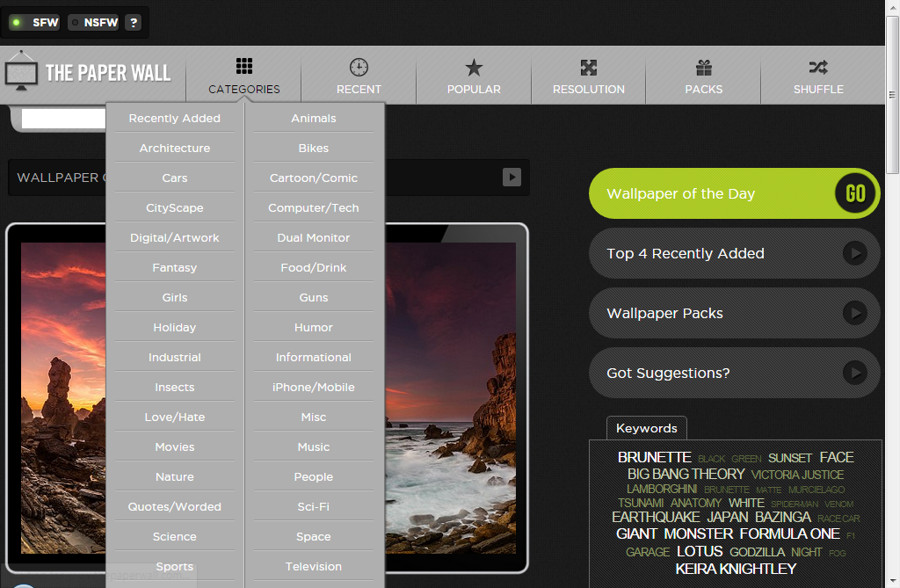Open Got Suggestions button
The image size is (900, 588).
[734, 373]
